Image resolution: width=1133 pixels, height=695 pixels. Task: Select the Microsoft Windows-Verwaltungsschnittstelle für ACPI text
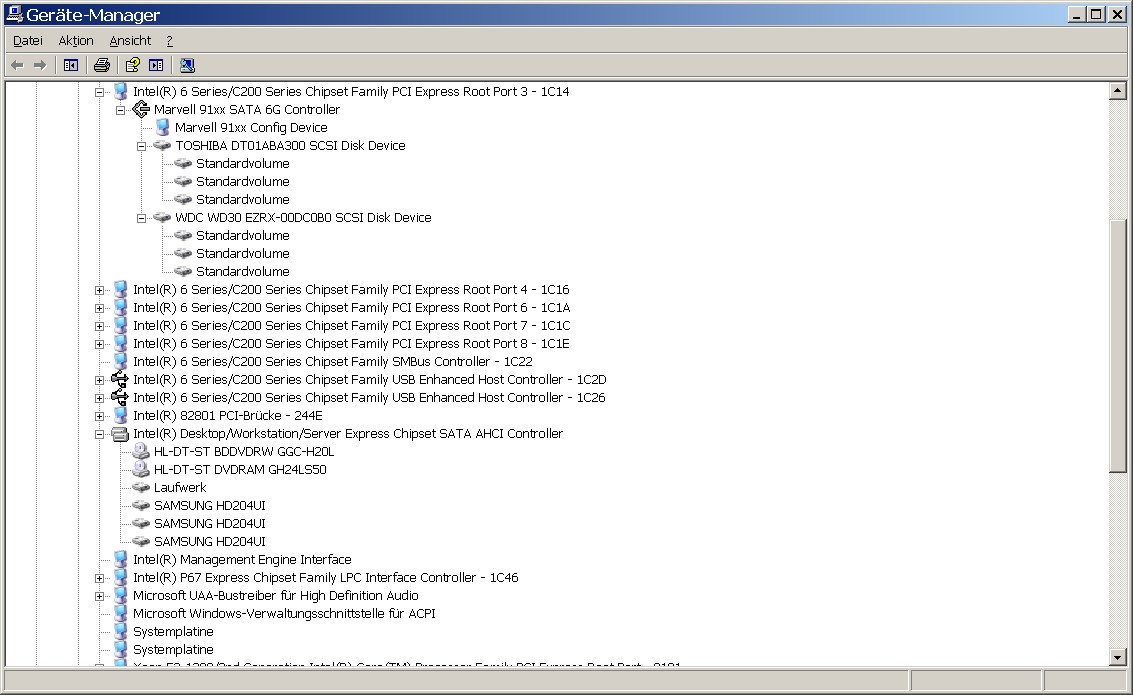[284, 614]
